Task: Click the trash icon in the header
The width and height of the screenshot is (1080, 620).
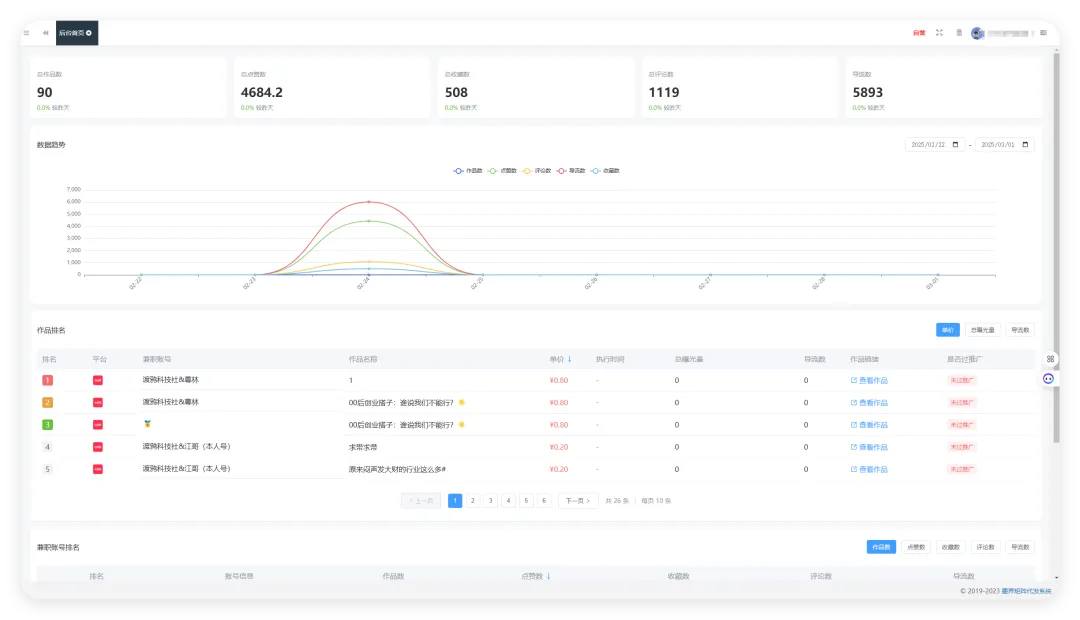Action: (x=959, y=32)
